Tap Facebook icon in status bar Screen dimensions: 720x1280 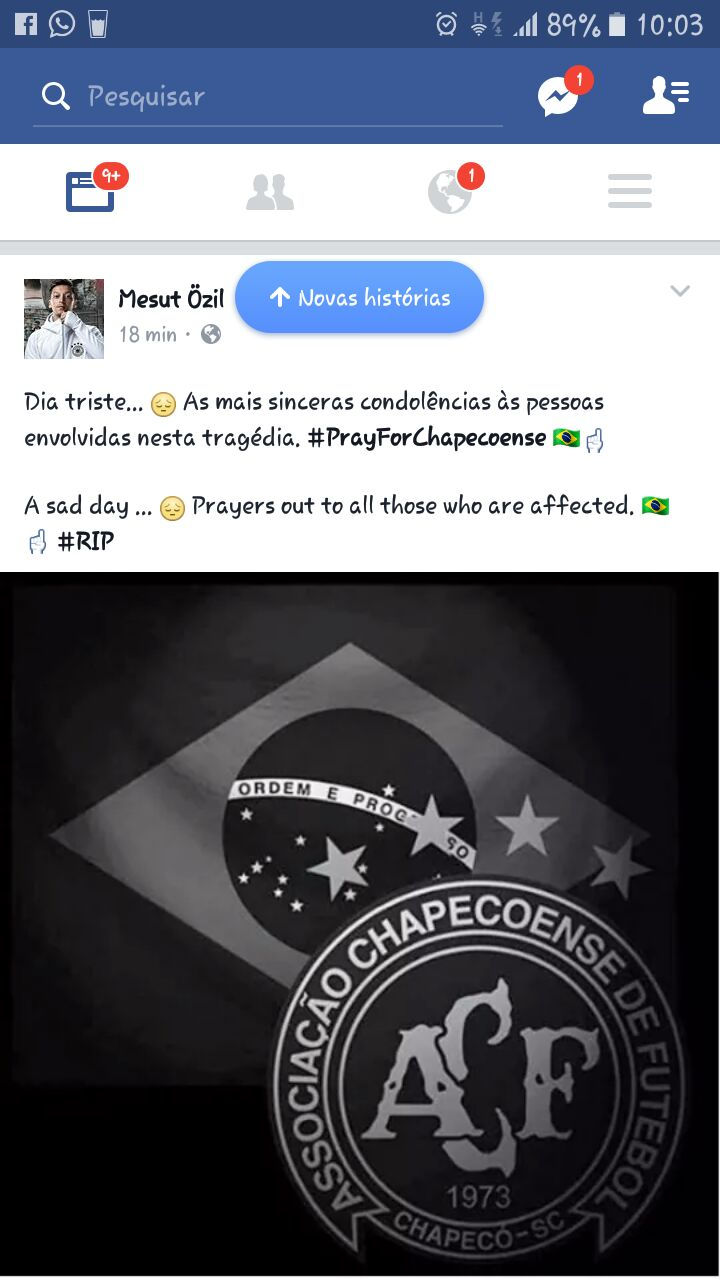point(25,24)
